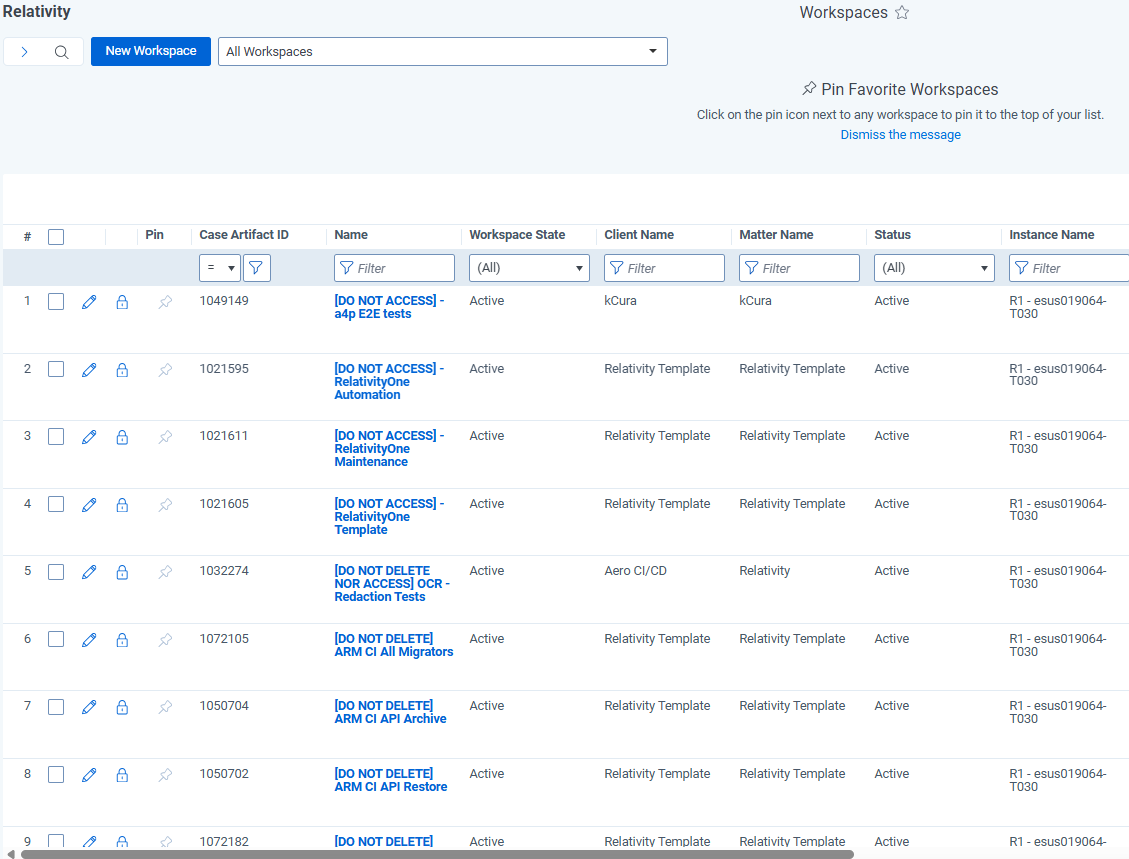Click the lock icon for a4p E2E tests row
1129x859 pixels.
point(122,302)
